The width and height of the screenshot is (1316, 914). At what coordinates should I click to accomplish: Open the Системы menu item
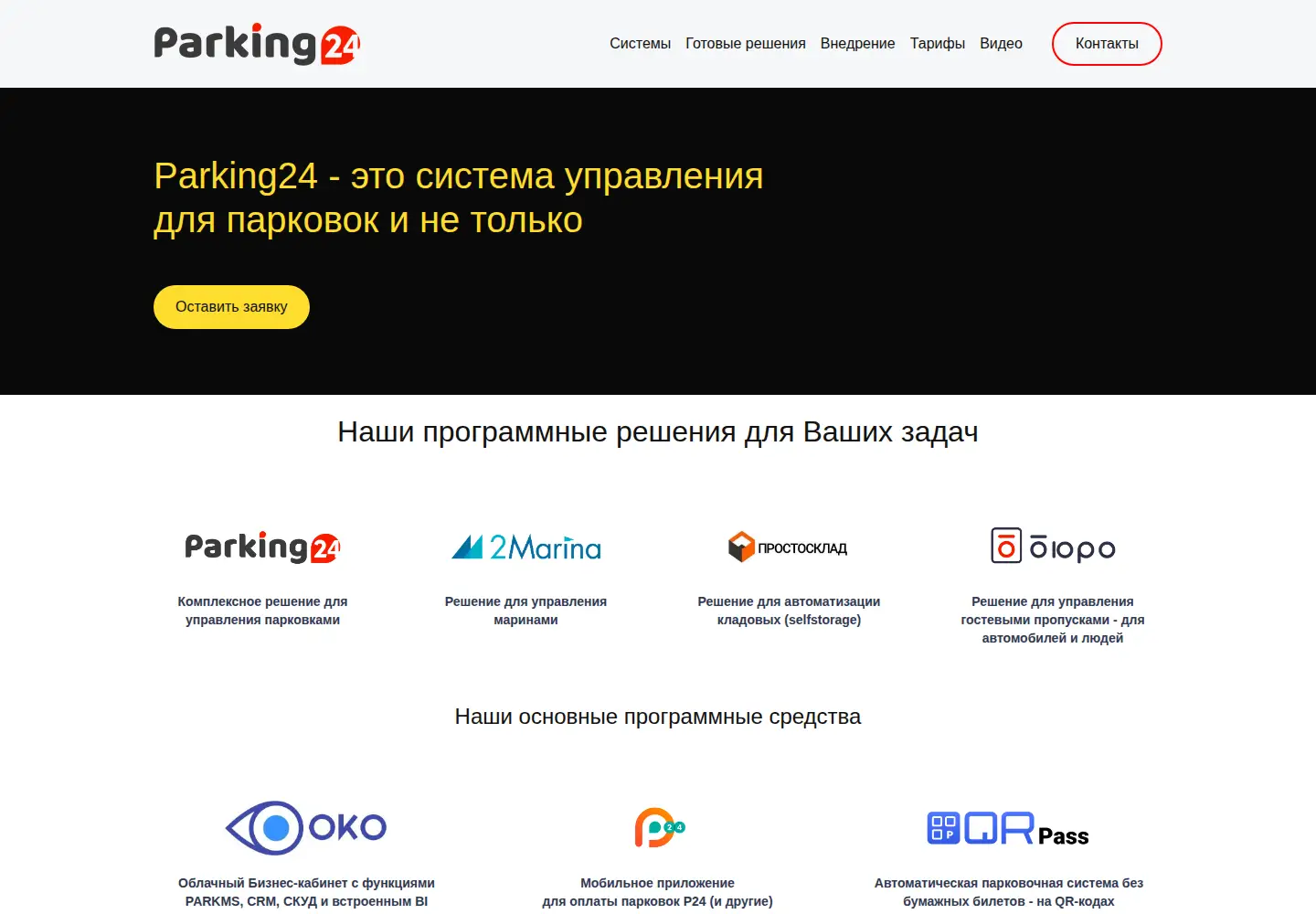pos(640,44)
